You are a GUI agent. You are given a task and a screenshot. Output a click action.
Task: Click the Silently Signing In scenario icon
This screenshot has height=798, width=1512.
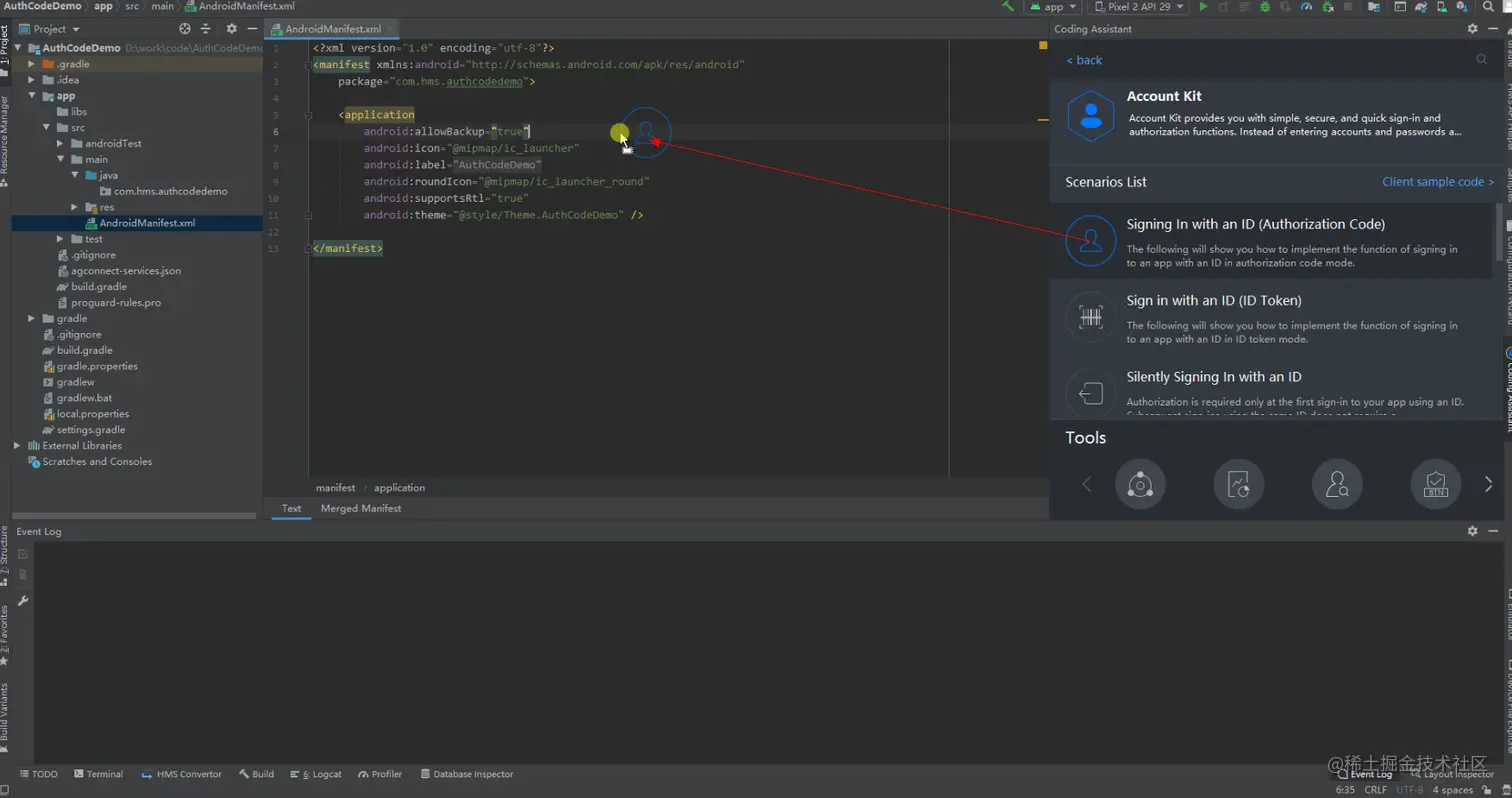coord(1091,393)
